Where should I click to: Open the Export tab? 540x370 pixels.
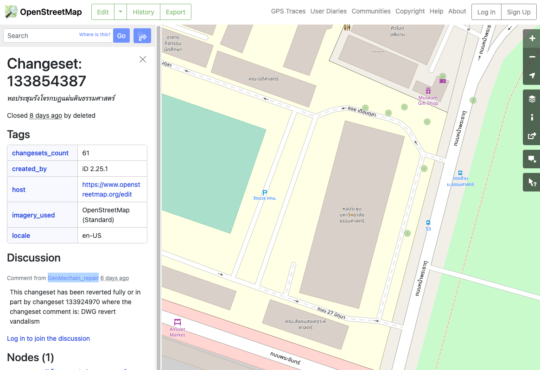pos(176,12)
